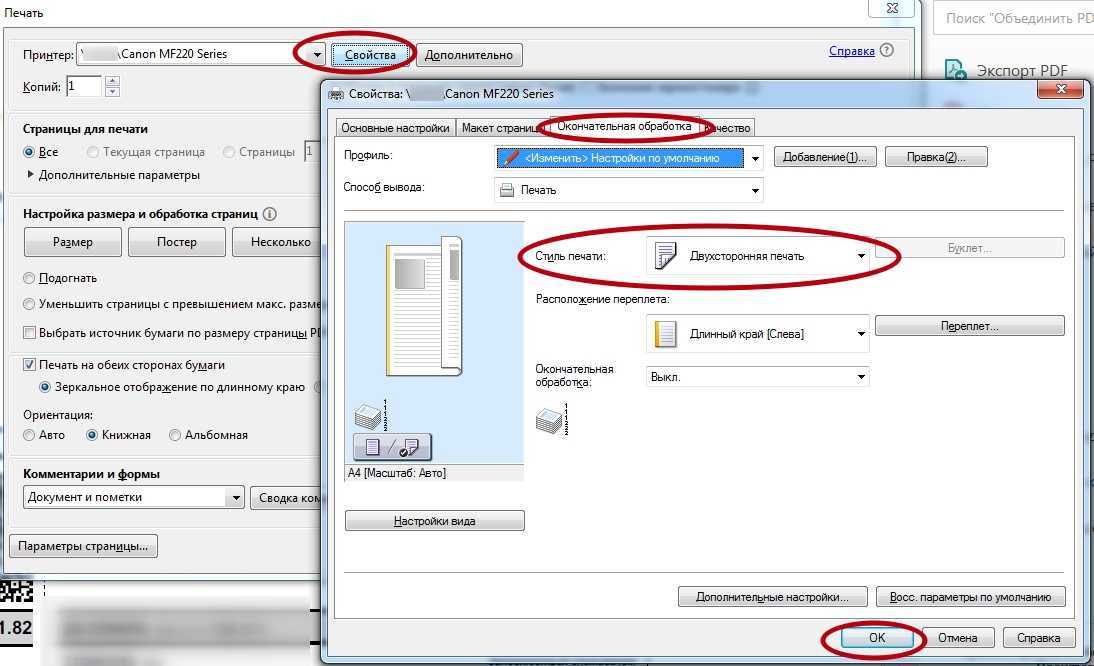Viewport: 1094px width, 666px height.
Task: Open Документ и пометки dropdown
Action: [133, 497]
